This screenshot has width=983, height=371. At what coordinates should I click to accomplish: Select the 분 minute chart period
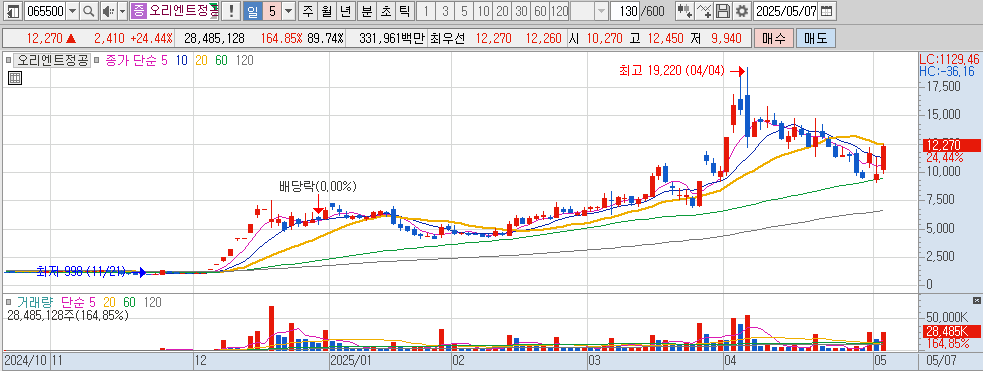click(367, 11)
